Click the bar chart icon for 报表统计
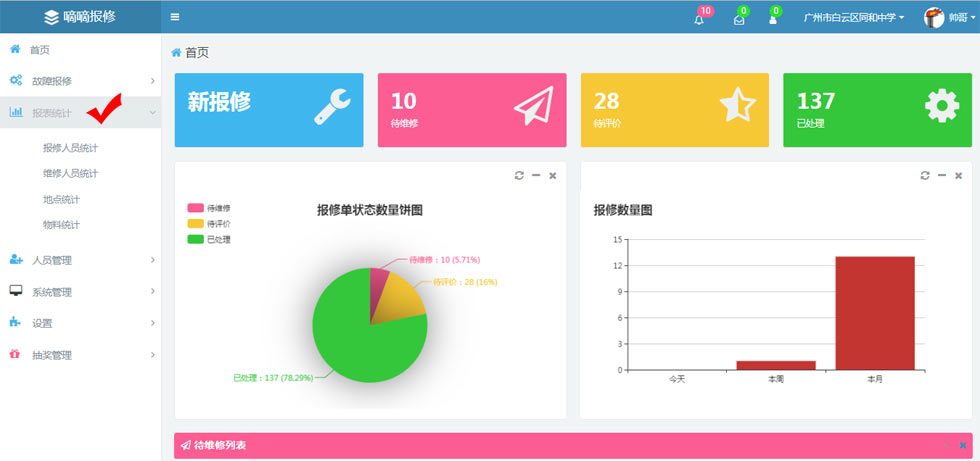The width and height of the screenshot is (980, 461). [16, 112]
